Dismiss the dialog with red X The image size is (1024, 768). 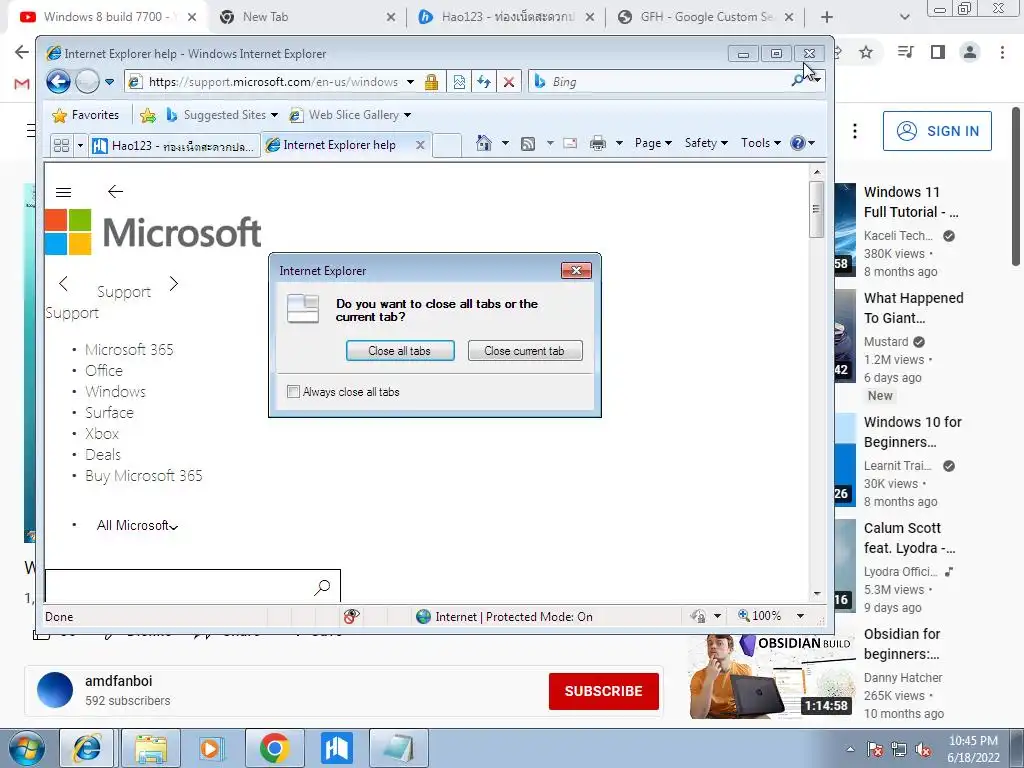pos(576,270)
